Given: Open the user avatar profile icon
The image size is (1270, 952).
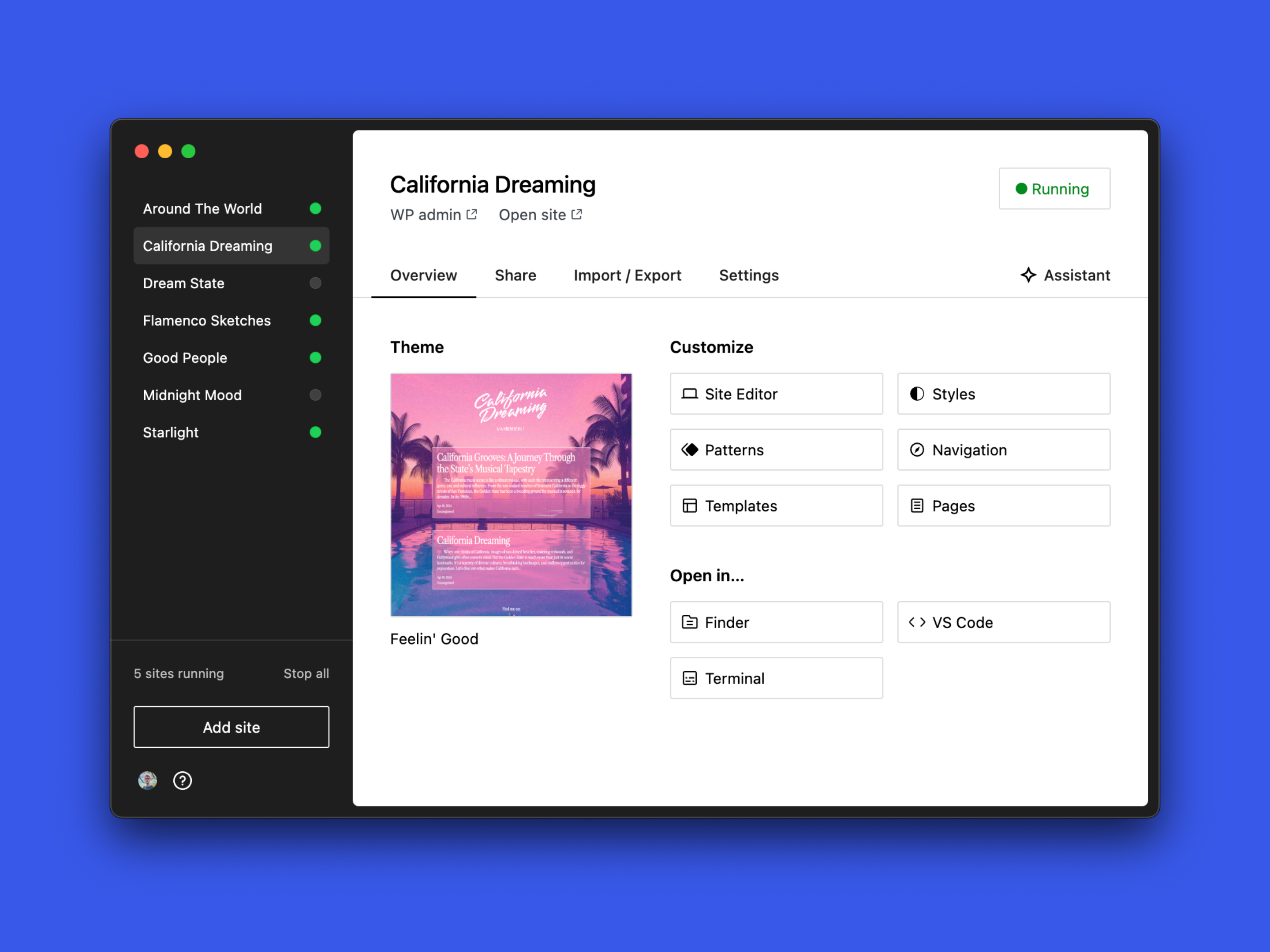Looking at the screenshot, I should (148, 781).
